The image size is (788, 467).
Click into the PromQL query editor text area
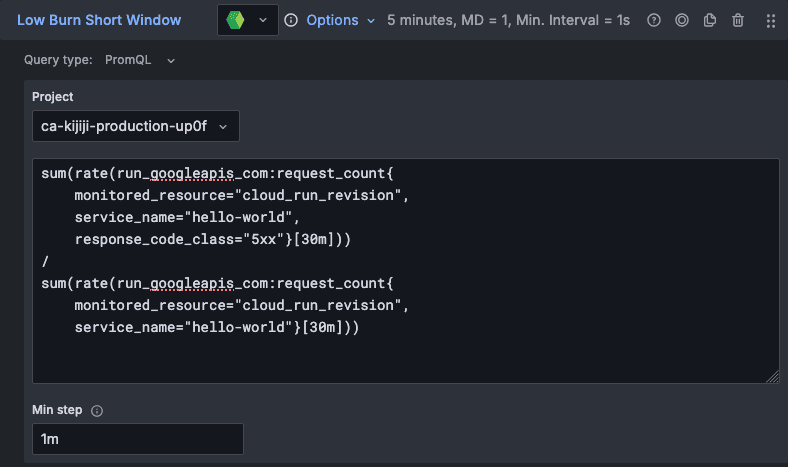406,271
